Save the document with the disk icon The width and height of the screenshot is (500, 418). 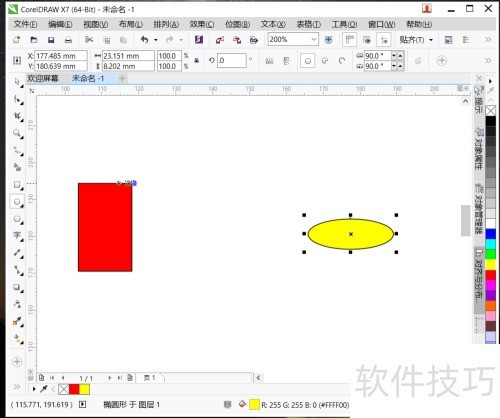point(51,40)
